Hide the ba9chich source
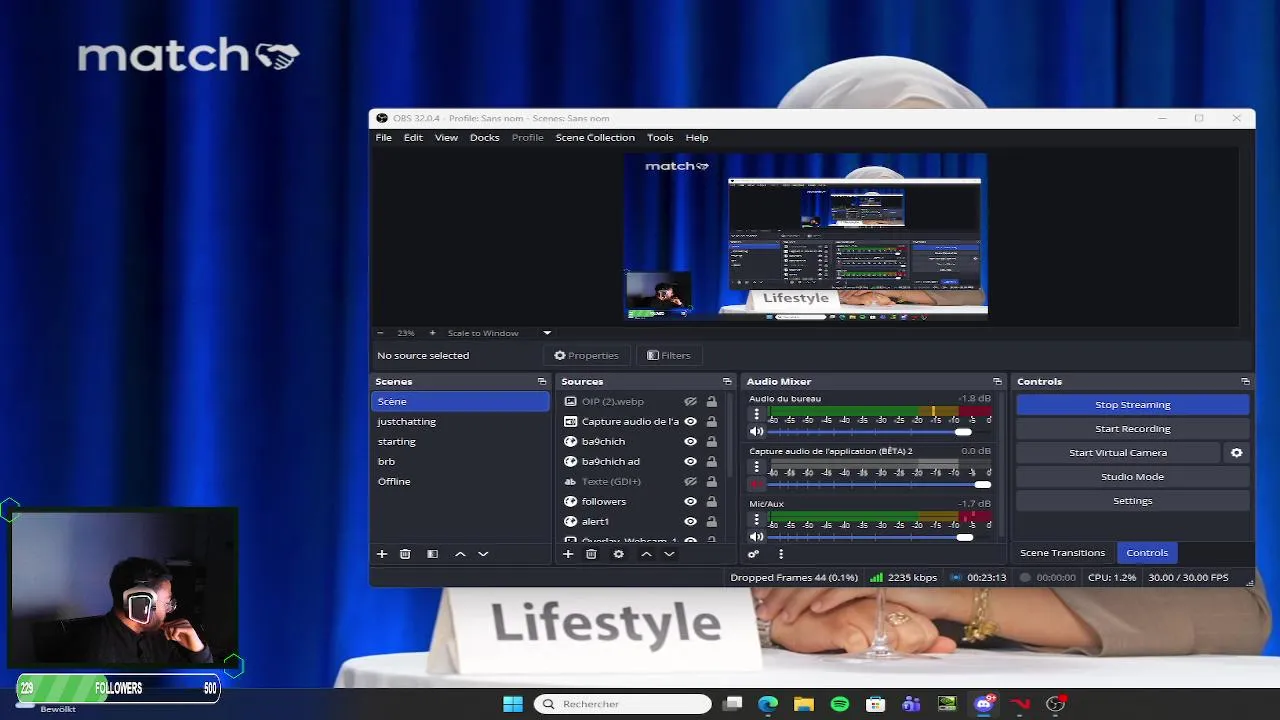Screen dimensions: 1280x720 690,442
